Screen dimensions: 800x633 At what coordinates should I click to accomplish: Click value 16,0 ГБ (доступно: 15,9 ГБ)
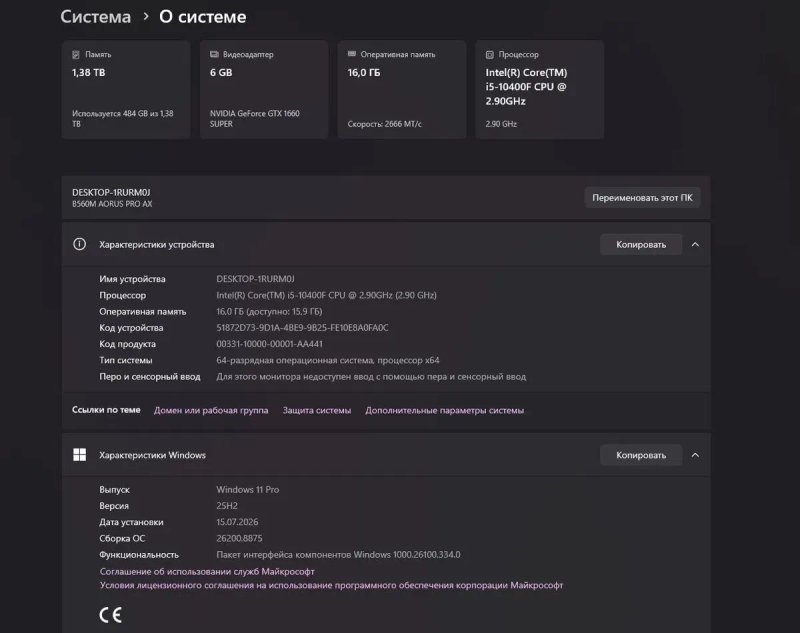pyautogui.click(x=269, y=312)
